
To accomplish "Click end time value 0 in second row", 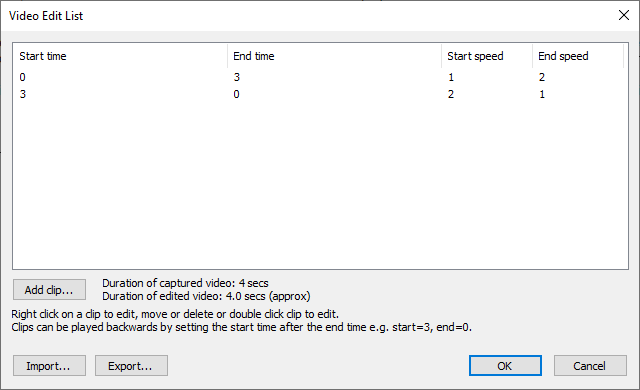I will click(x=236, y=94).
